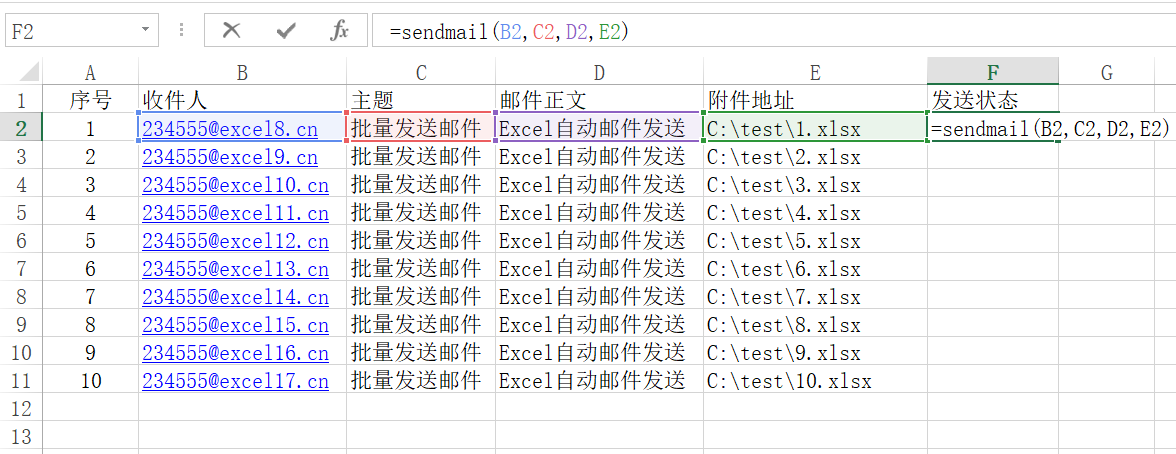Select cell C:\test\4.xlsx

tap(815, 212)
